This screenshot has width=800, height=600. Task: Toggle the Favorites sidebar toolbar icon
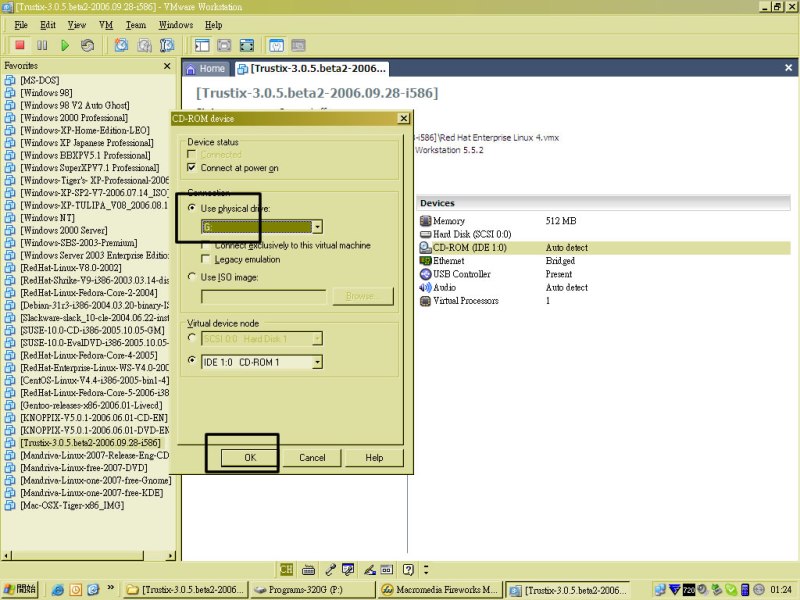tap(202, 45)
